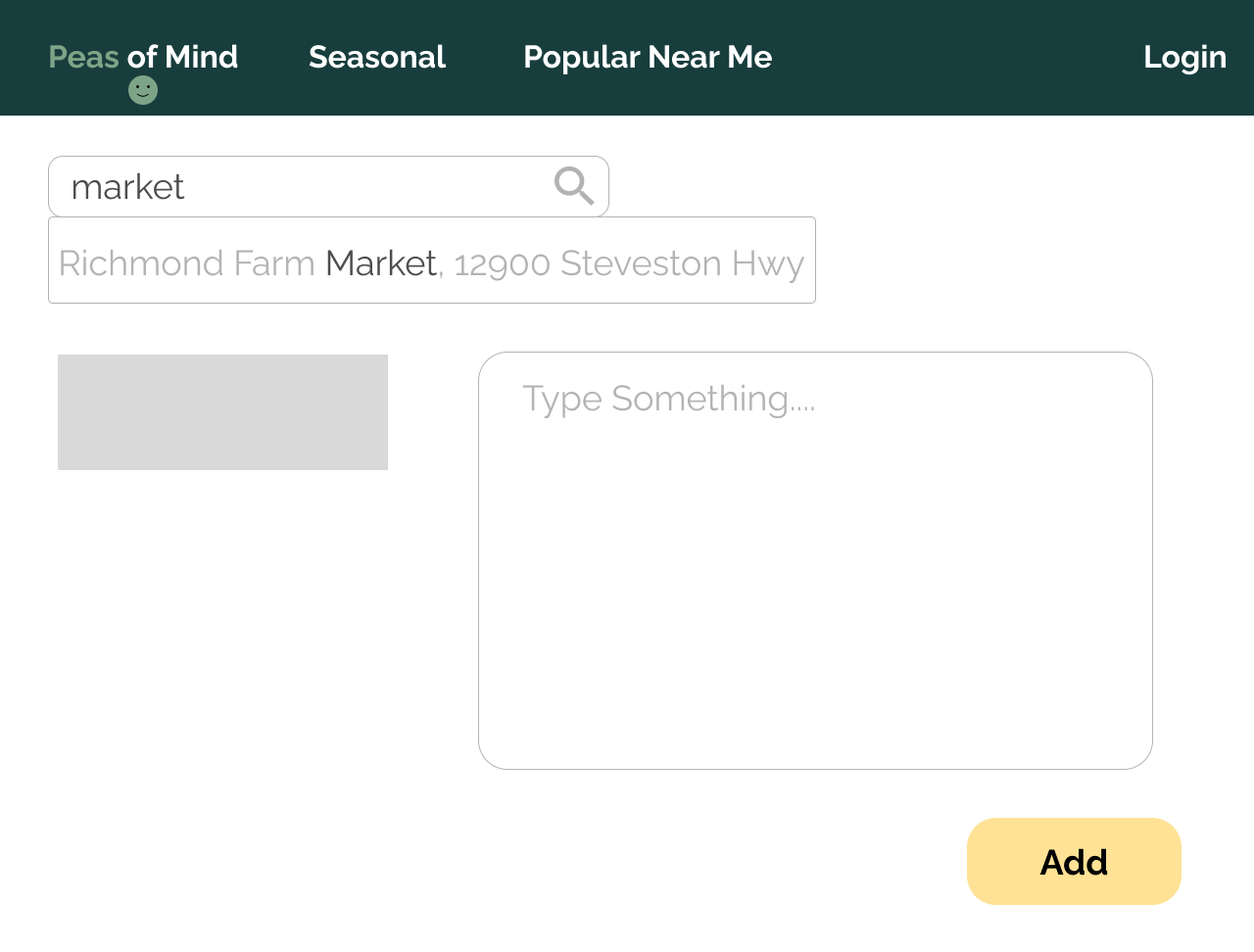
Task: Click the search magnifying glass icon
Action: click(x=574, y=185)
